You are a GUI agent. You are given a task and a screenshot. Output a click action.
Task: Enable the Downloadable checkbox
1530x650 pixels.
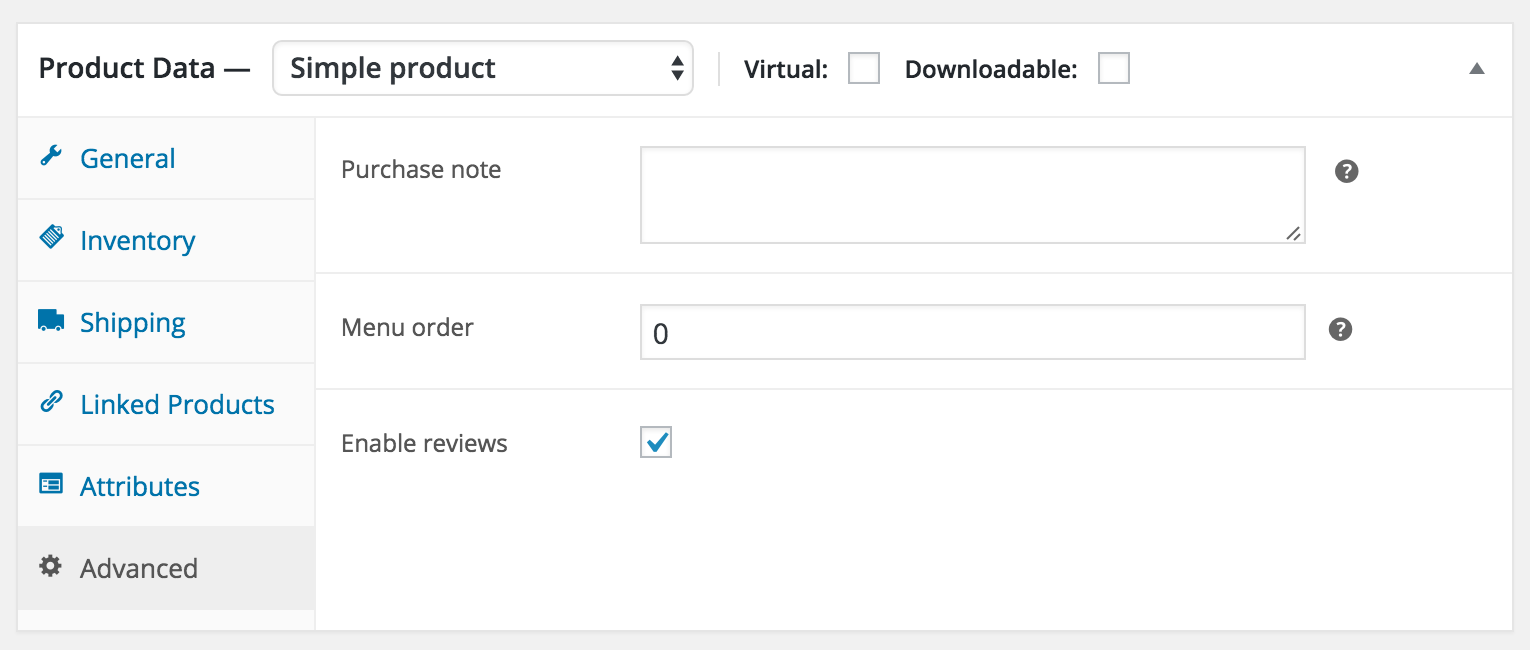[1113, 69]
